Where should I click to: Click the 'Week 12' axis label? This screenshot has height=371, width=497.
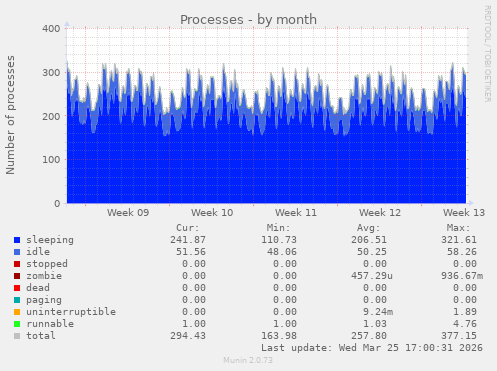(x=380, y=213)
